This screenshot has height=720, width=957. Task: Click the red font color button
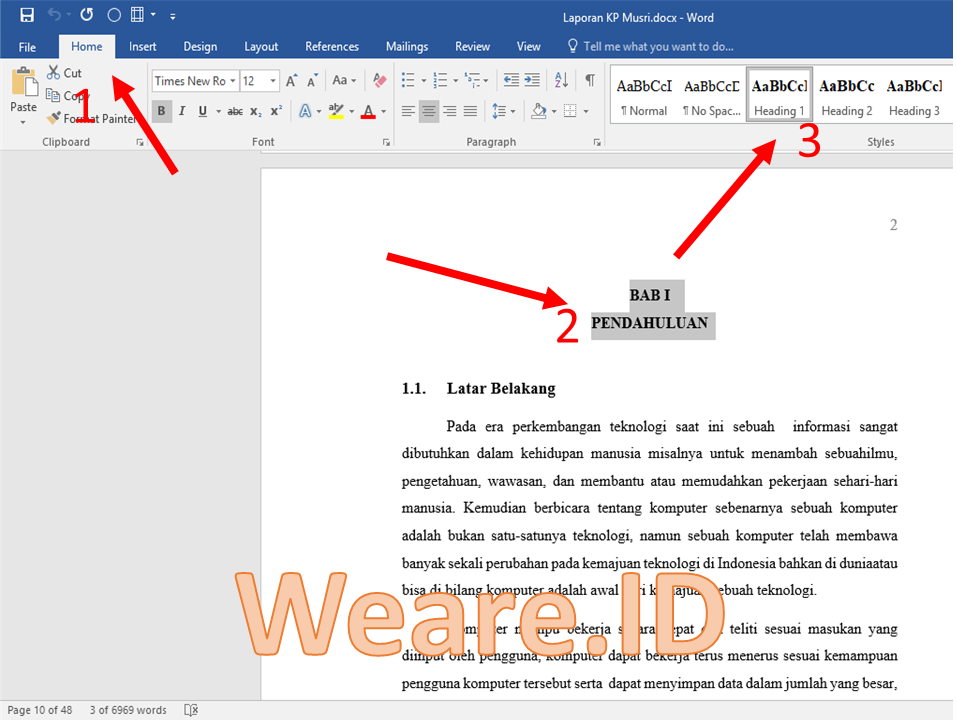tap(368, 111)
